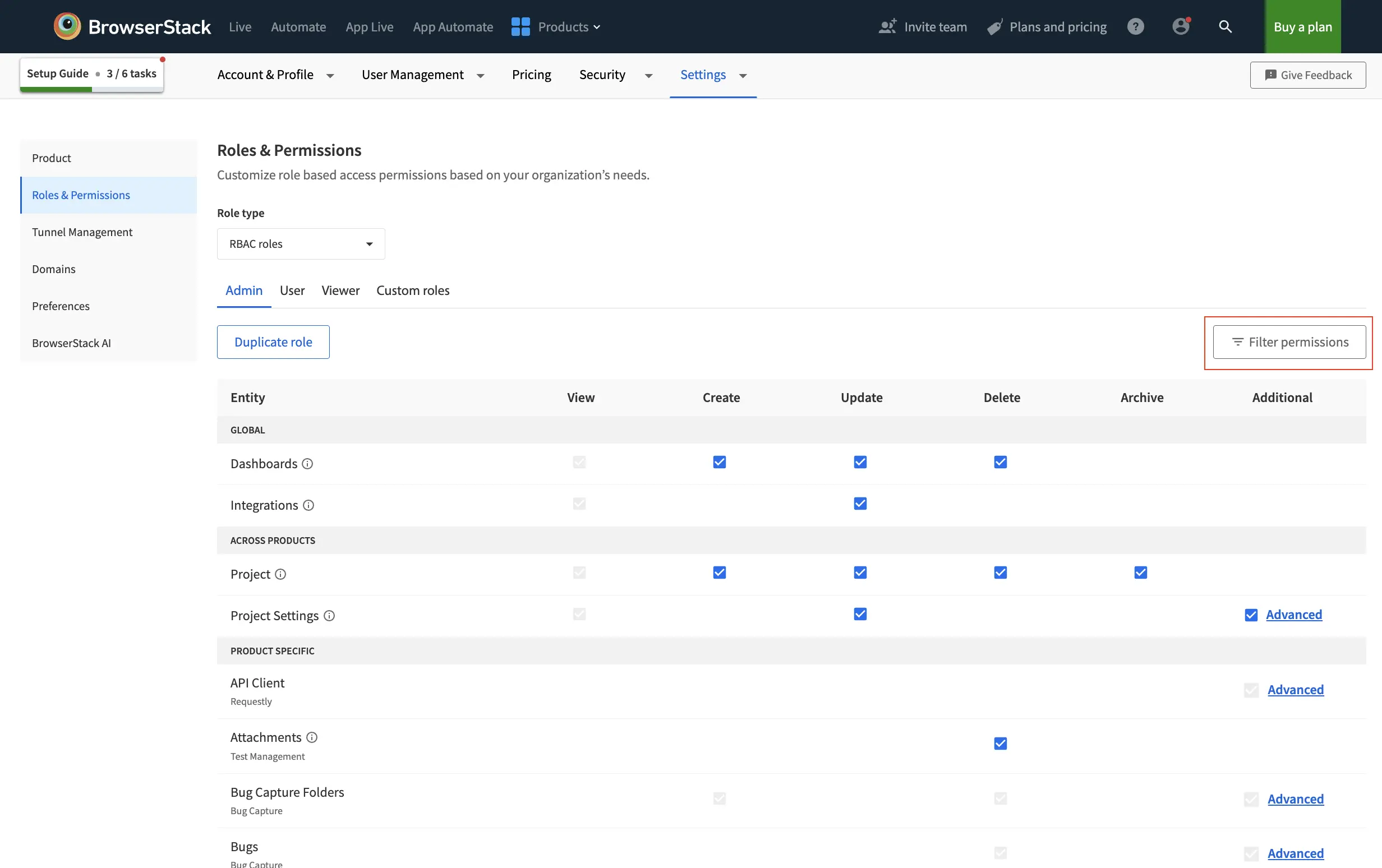
Task: Open the RBAC roles dropdown
Action: click(x=301, y=243)
